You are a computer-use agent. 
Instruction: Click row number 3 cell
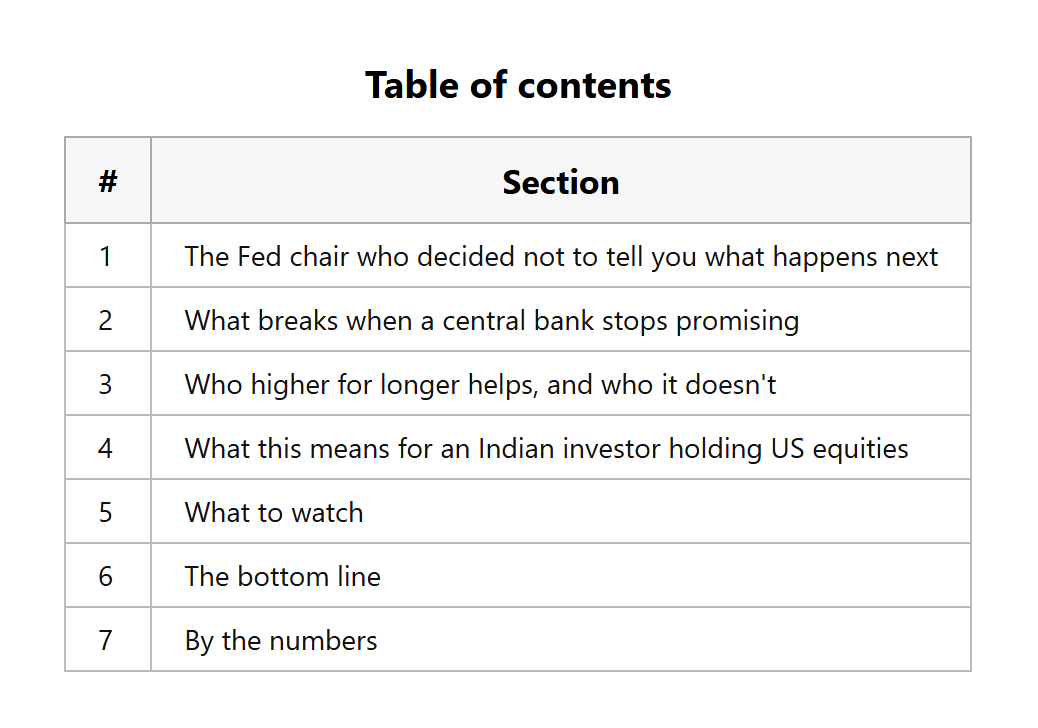point(108,384)
